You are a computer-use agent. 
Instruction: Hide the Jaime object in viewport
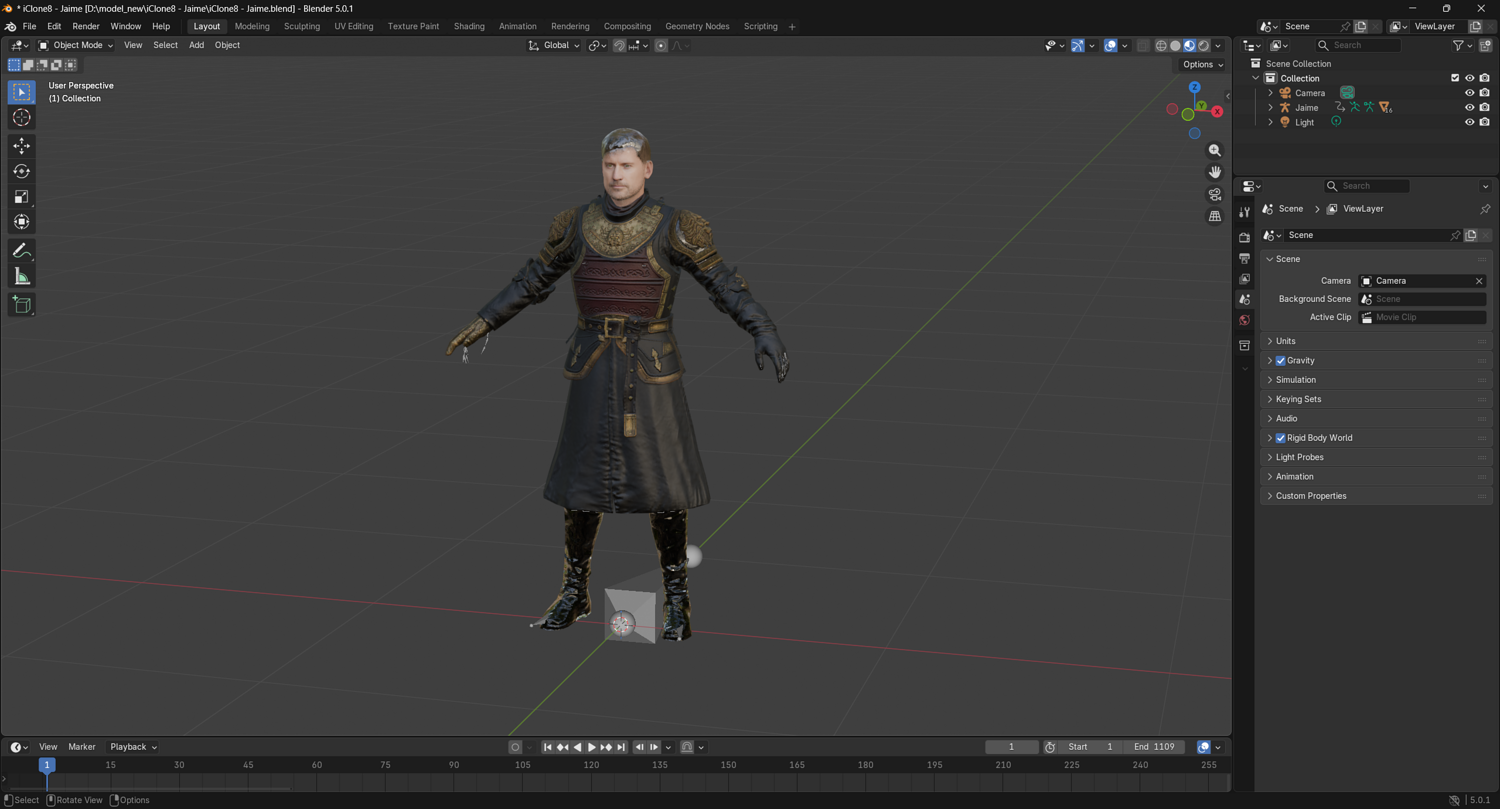1470,108
